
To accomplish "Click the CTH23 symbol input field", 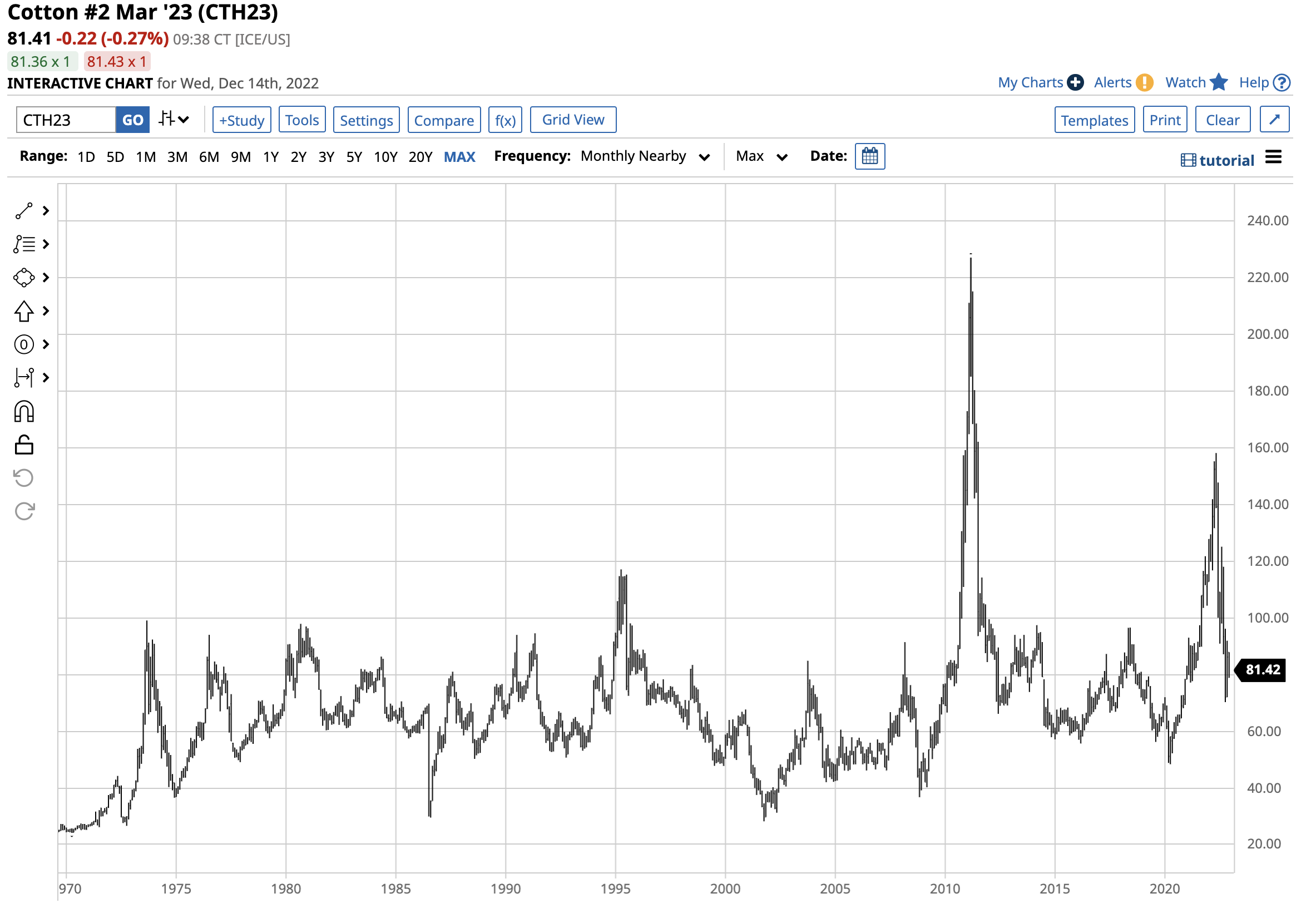I will tap(66, 120).
